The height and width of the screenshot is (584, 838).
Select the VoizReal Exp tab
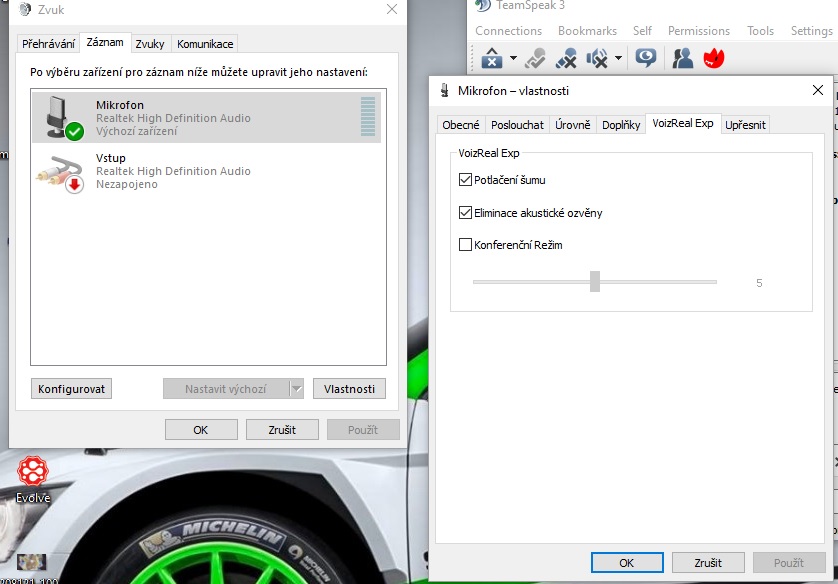click(683, 123)
